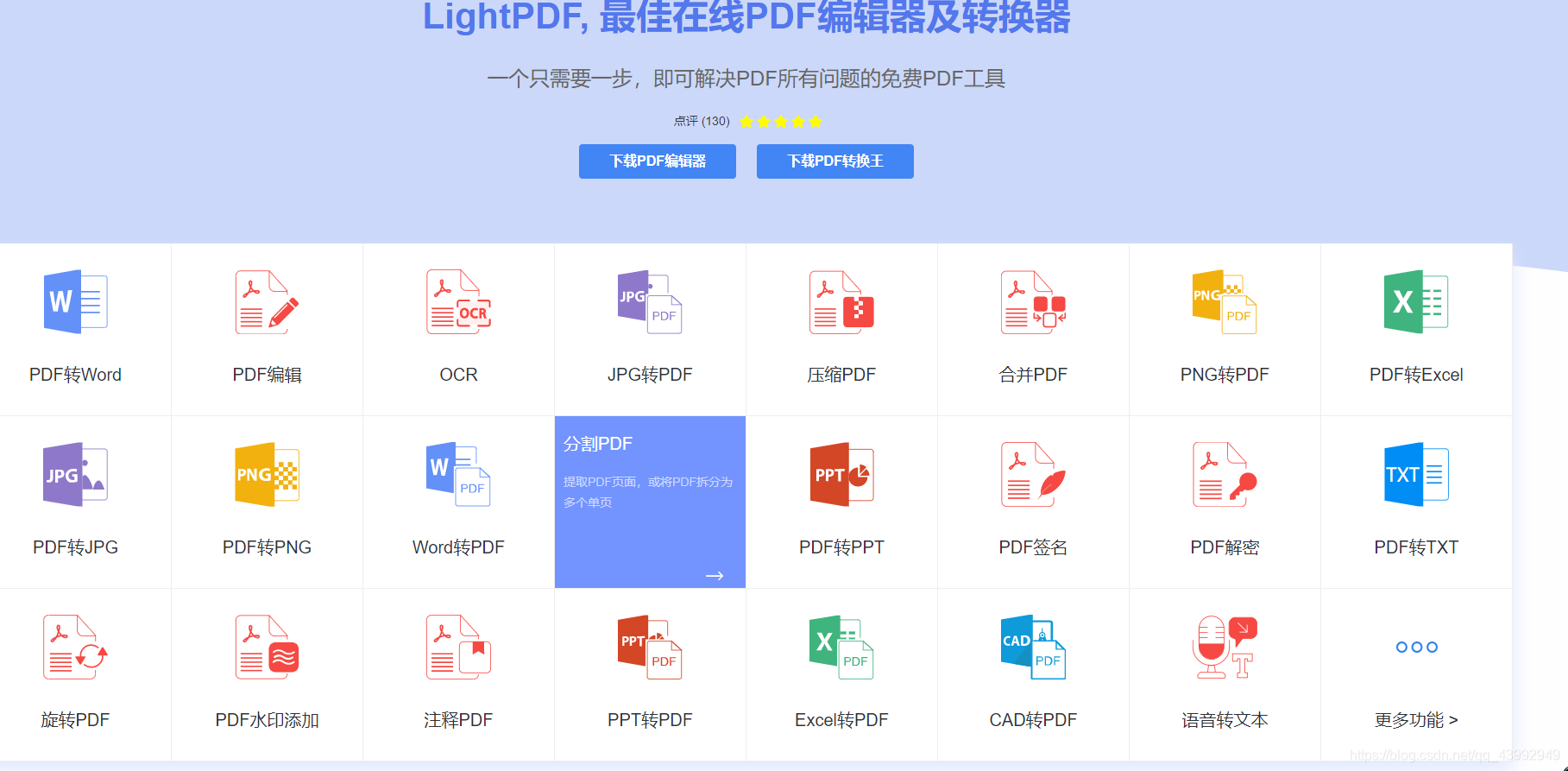
Task: Click the PDF转PPT label text
Action: coord(841,547)
